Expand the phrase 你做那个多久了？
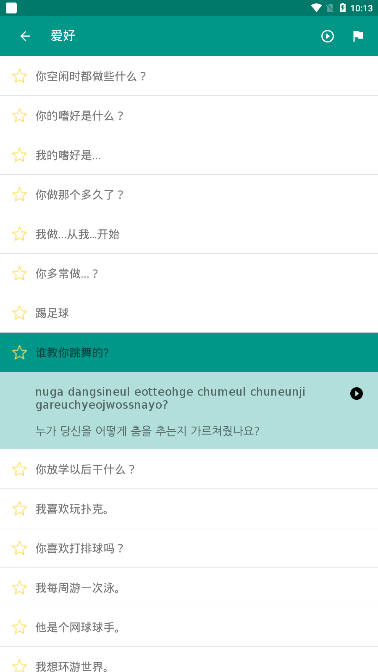The height and width of the screenshot is (672, 378). tap(189, 195)
